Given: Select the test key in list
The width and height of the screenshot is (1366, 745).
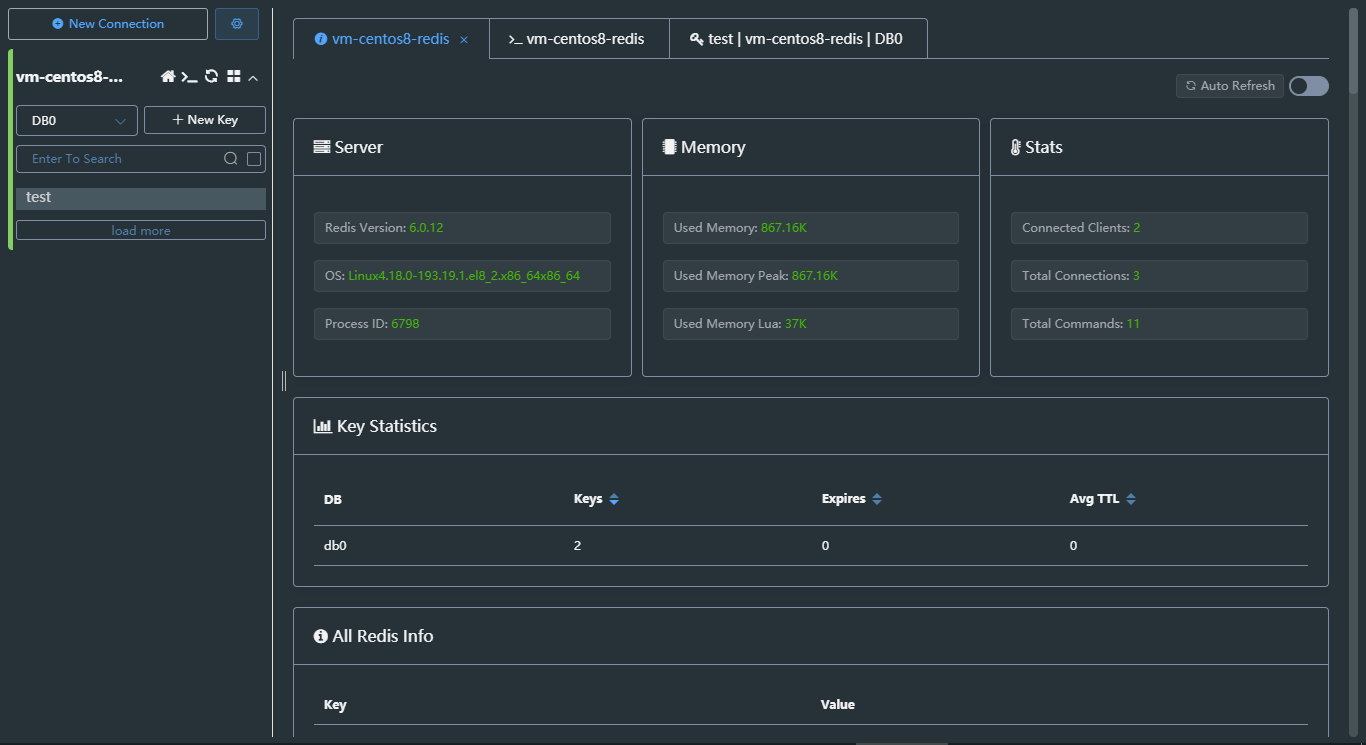Looking at the screenshot, I should pyautogui.click(x=141, y=198).
